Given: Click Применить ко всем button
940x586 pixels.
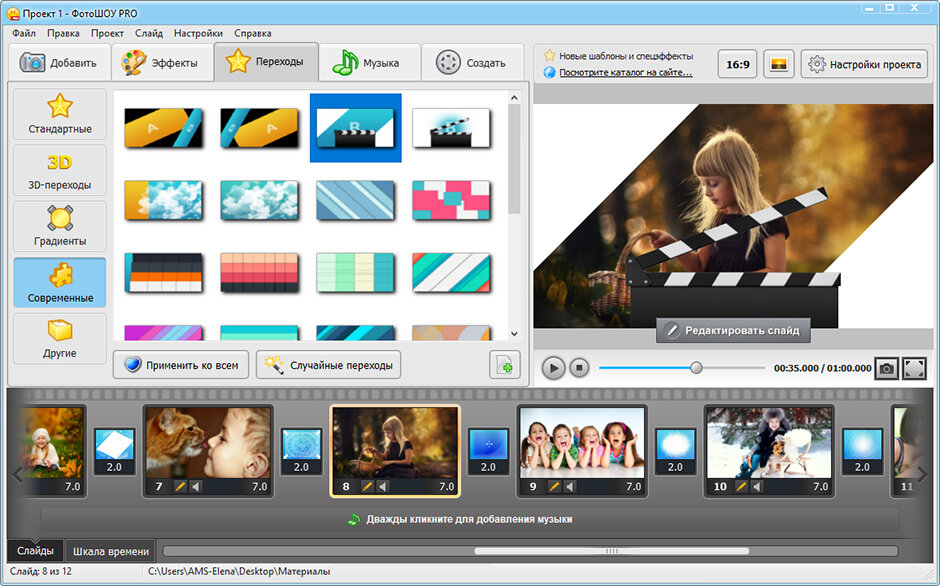Looking at the screenshot, I should pyautogui.click(x=180, y=365).
